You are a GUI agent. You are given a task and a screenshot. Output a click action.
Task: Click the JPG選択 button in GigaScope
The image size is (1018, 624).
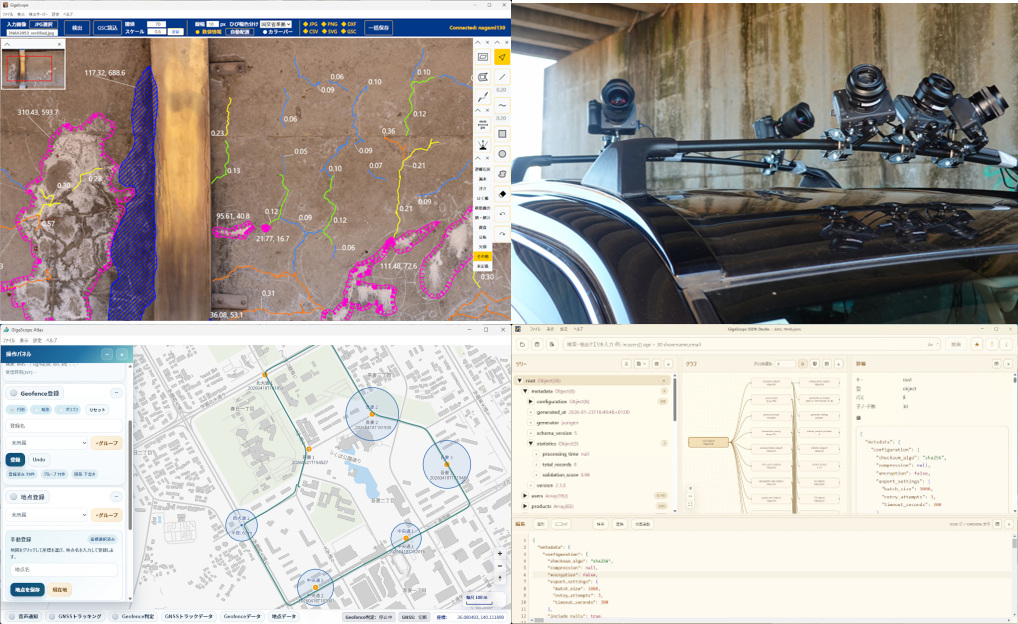click(x=43, y=24)
